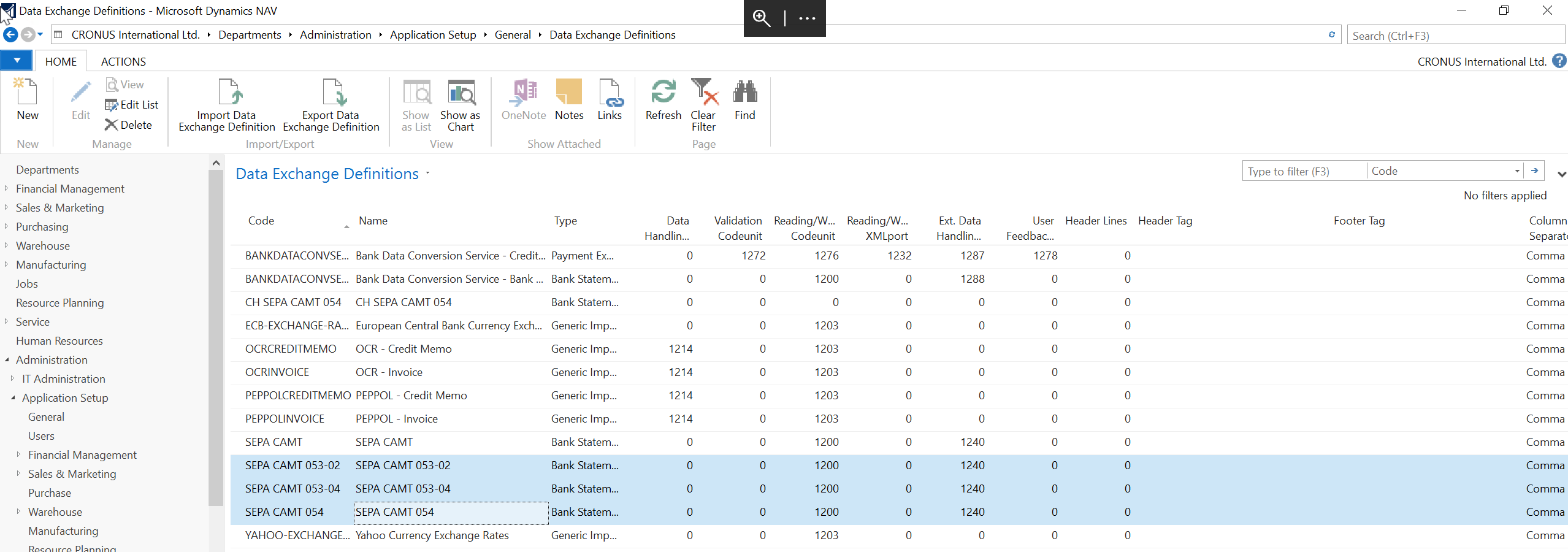Collapse the Administration tree node
This screenshot has width=1568, height=552.
coord(6,360)
